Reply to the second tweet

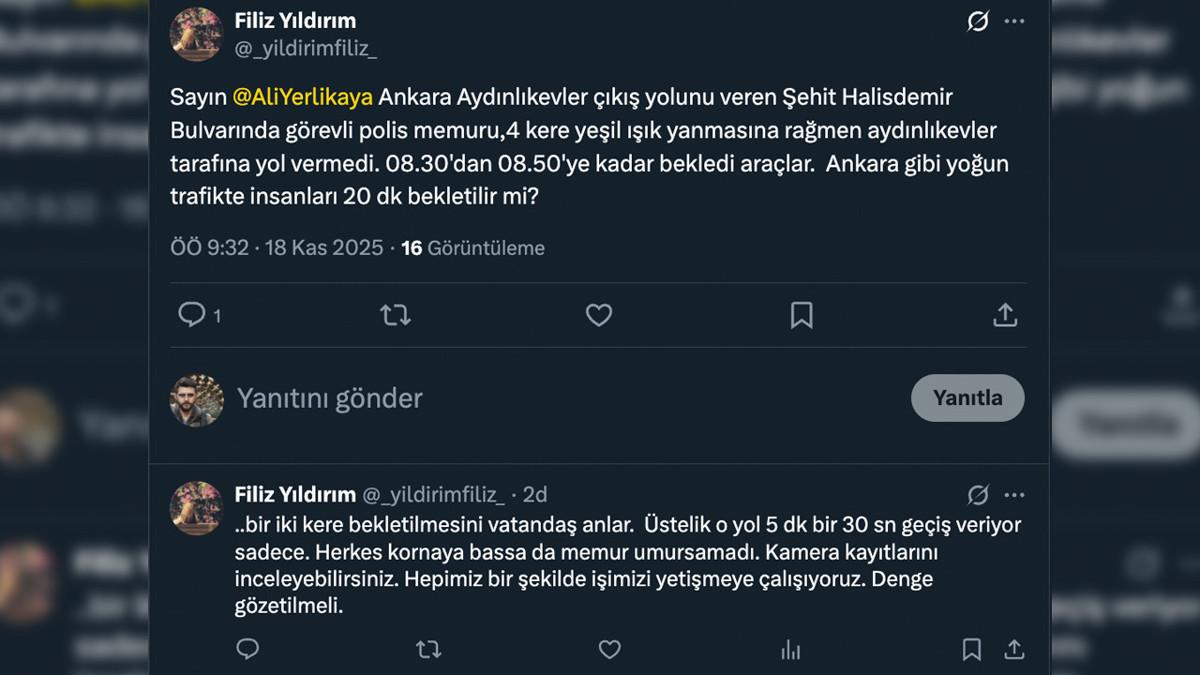pyautogui.click(x=248, y=650)
